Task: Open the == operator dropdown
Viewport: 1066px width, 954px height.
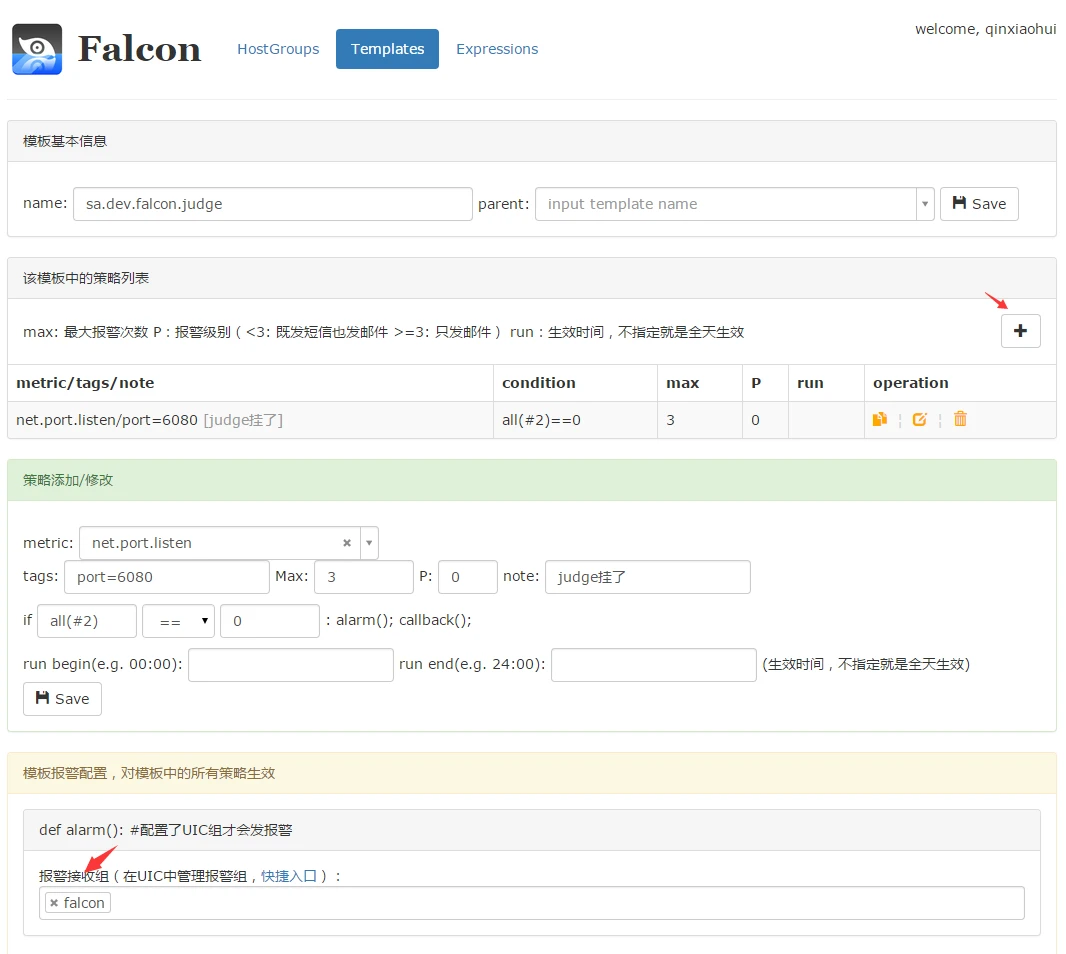Action: coord(178,621)
